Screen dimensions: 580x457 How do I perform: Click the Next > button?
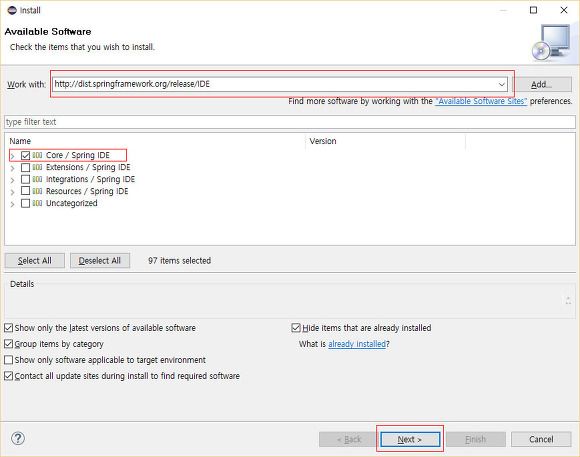(410, 439)
